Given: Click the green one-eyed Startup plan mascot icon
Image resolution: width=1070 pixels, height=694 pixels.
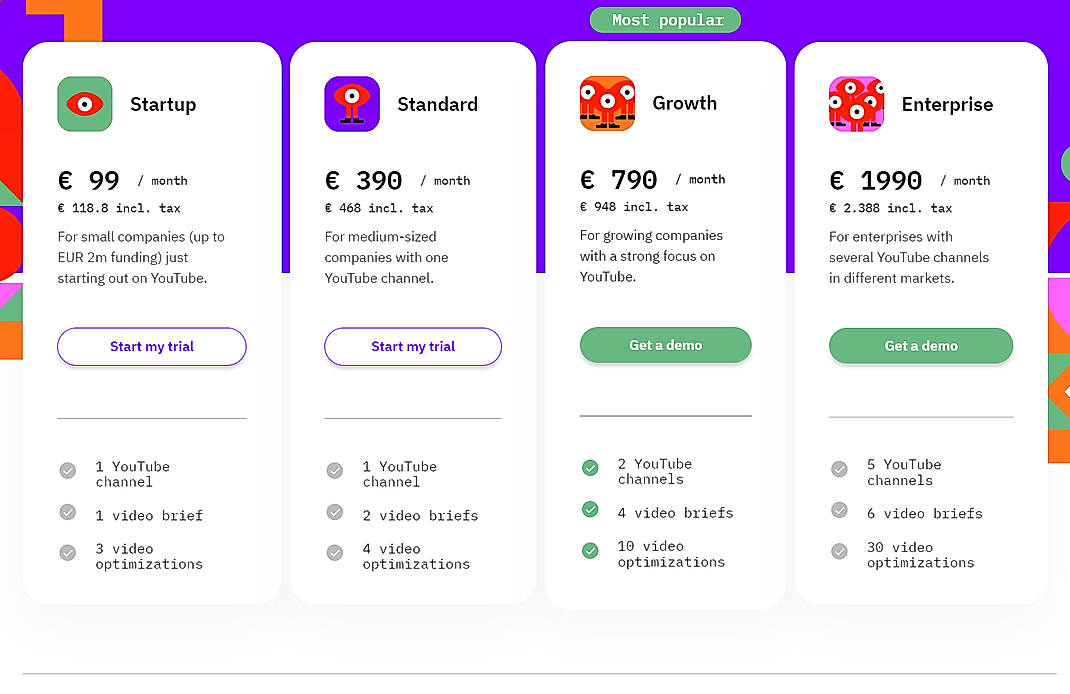Looking at the screenshot, I should (x=85, y=103).
